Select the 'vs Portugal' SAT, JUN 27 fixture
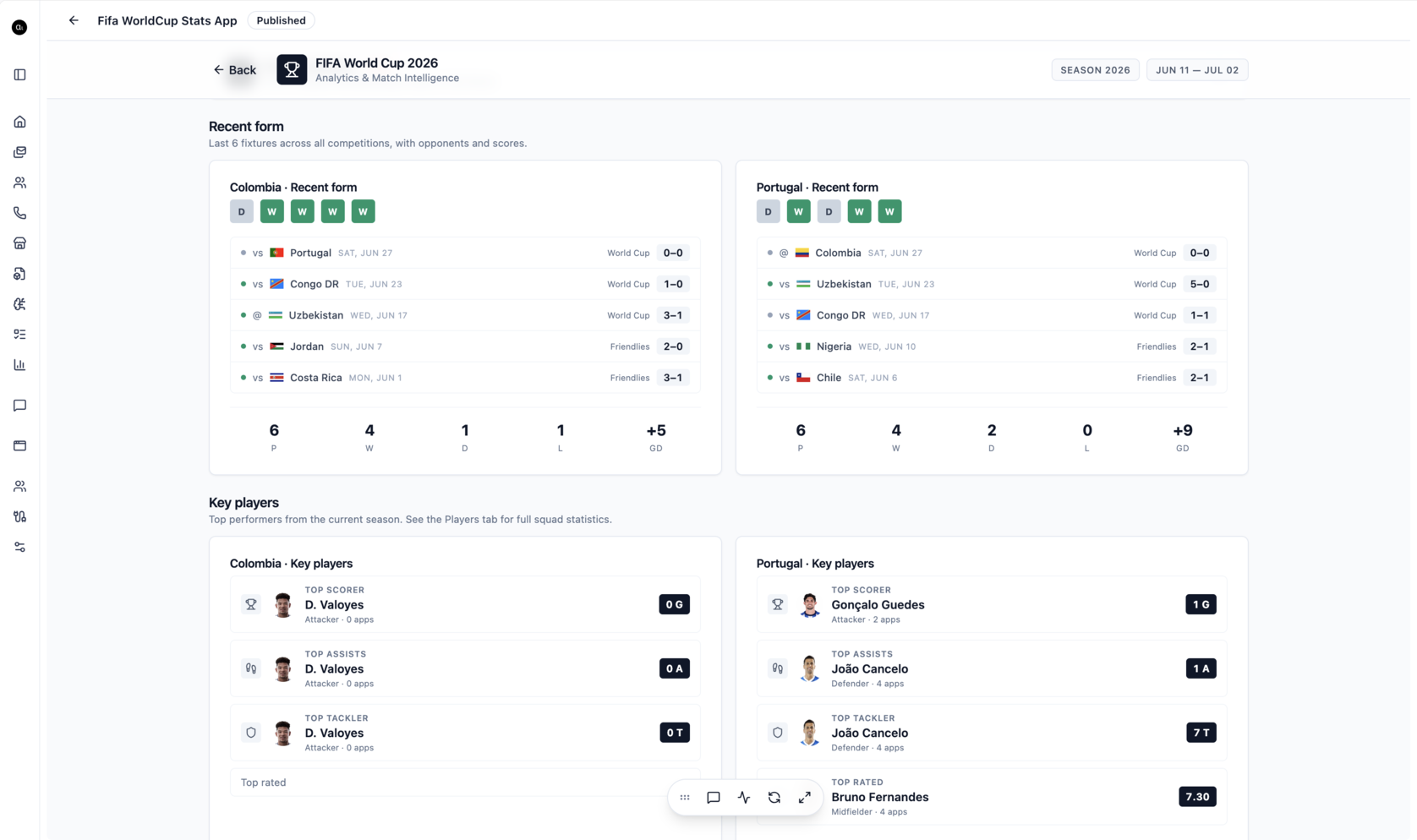 coord(465,253)
